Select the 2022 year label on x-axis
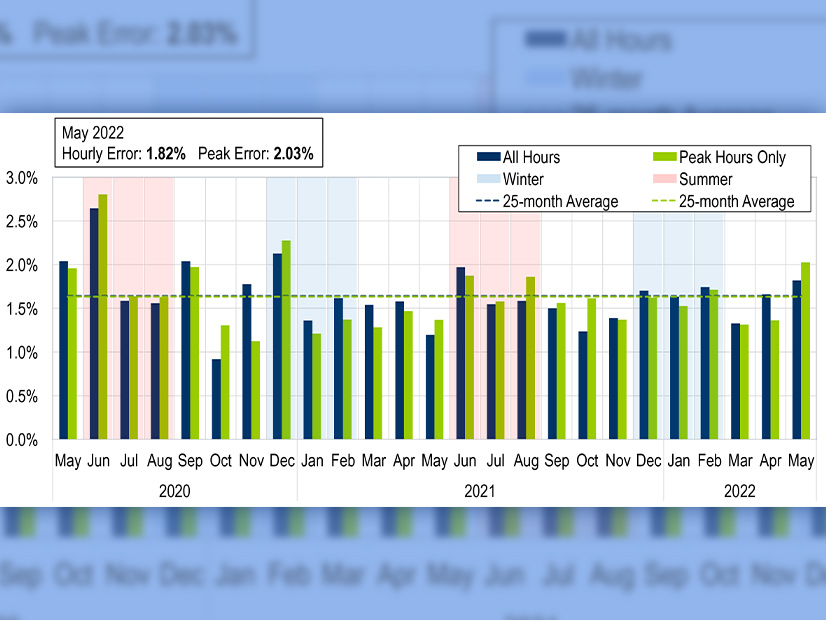This screenshot has height=620, width=826. (740, 492)
